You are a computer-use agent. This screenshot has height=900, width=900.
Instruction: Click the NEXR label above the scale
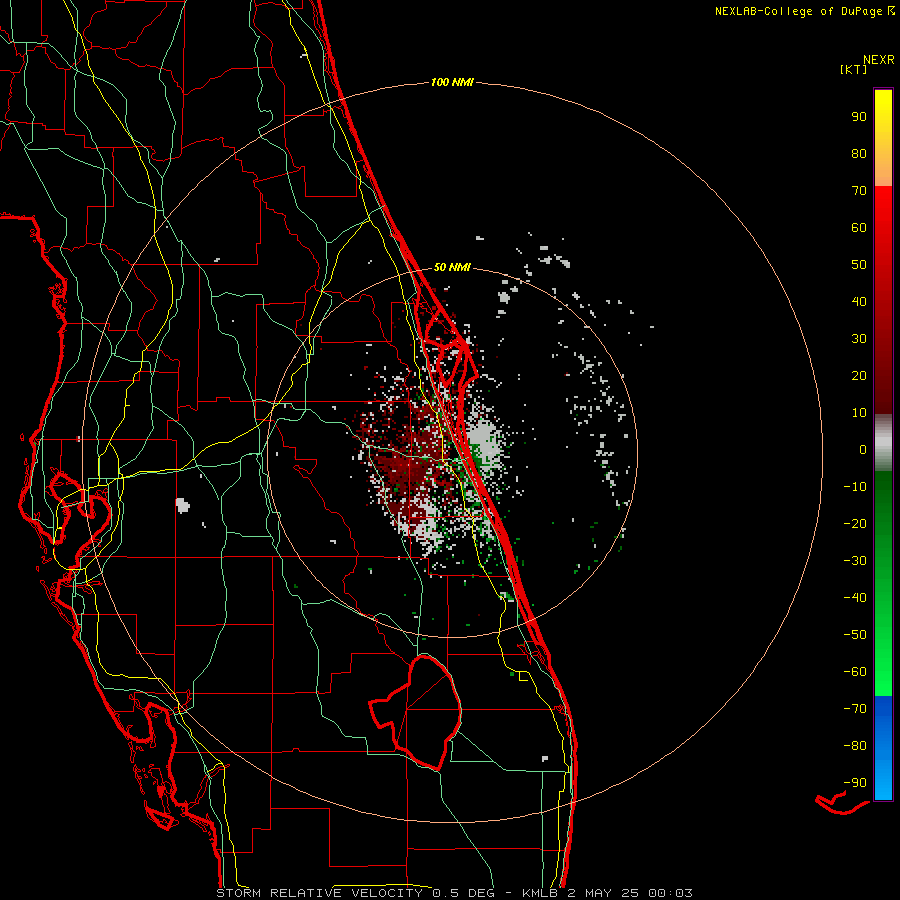click(879, 60)
